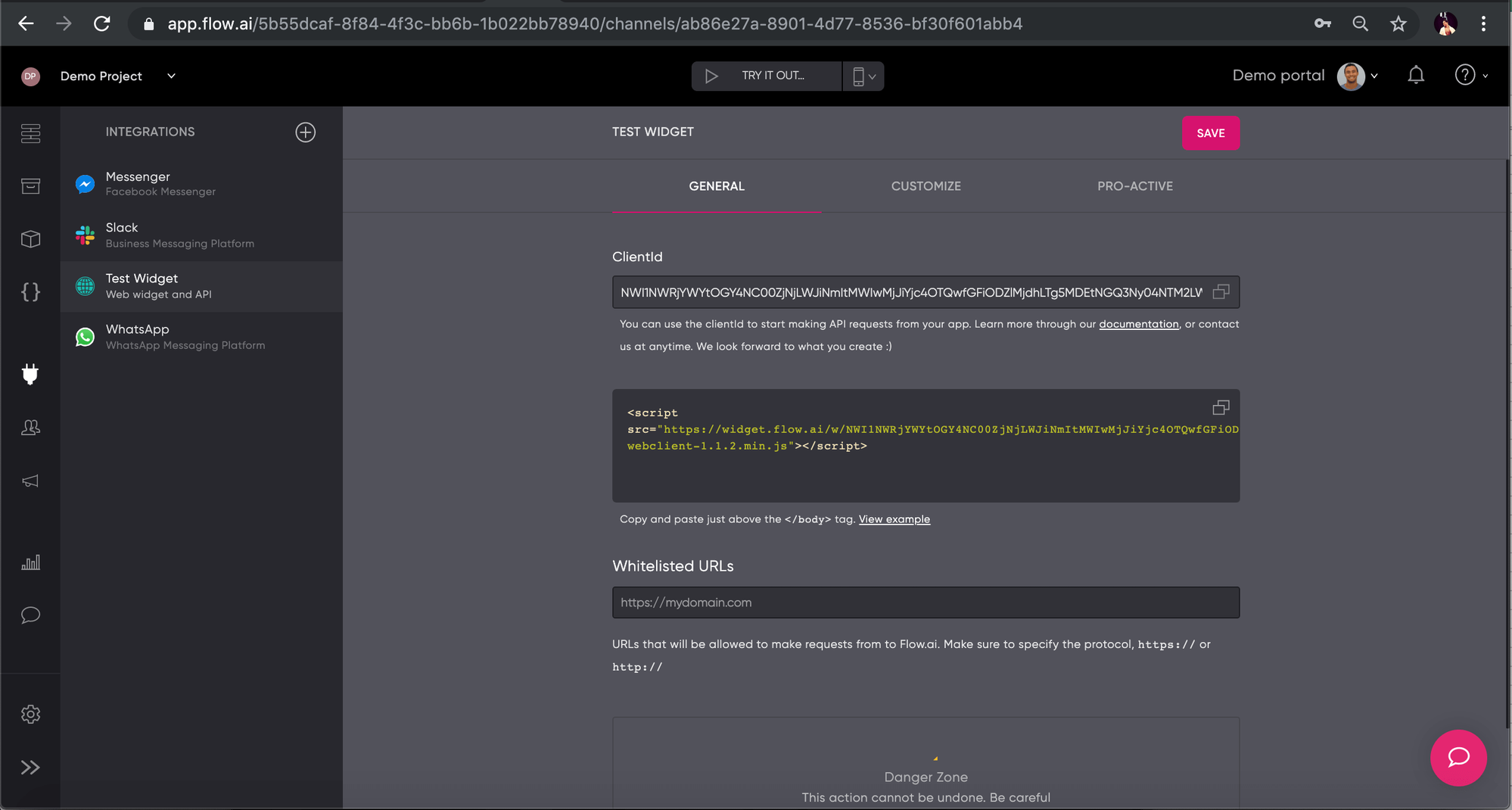1512x810 pixels.
Task: Copy the ClientId to clipboard
Action: tap(1221, 292)
